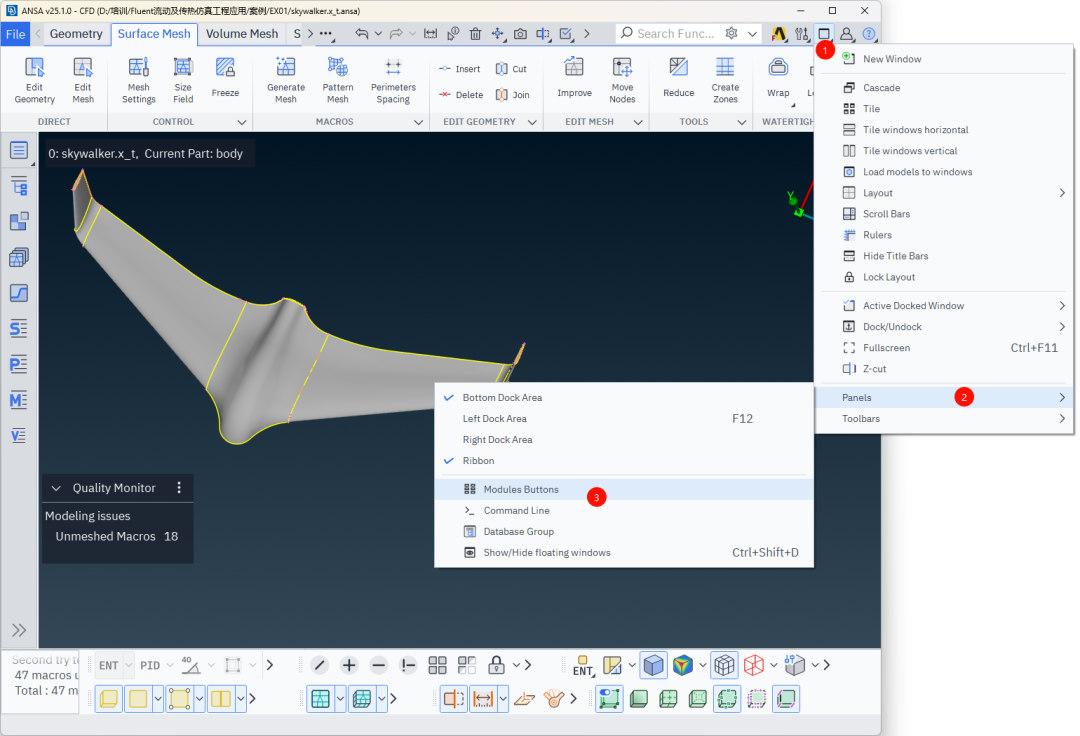Viewport: 1080px width, 736px height.
Task: Uncheck the Ribbon panel option
Action: point(478,461)
